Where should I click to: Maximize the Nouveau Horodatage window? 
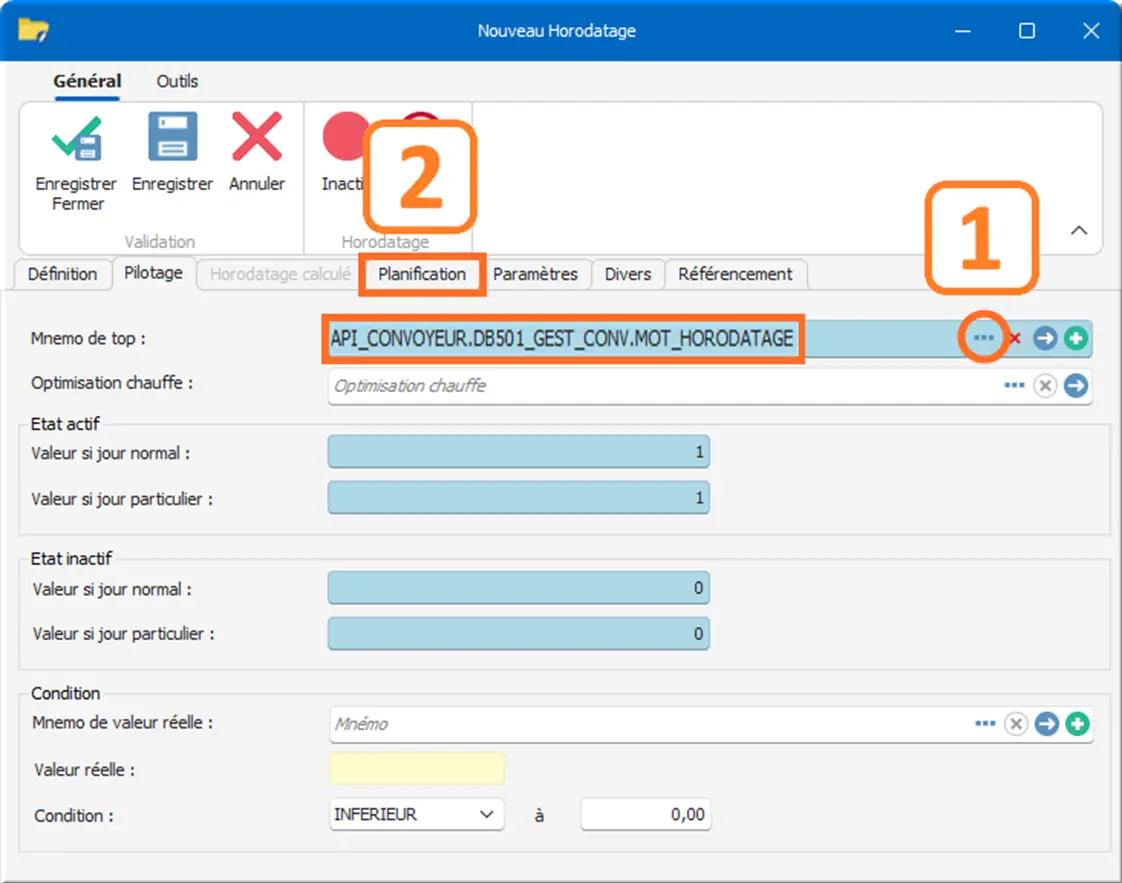[1026, 31]
